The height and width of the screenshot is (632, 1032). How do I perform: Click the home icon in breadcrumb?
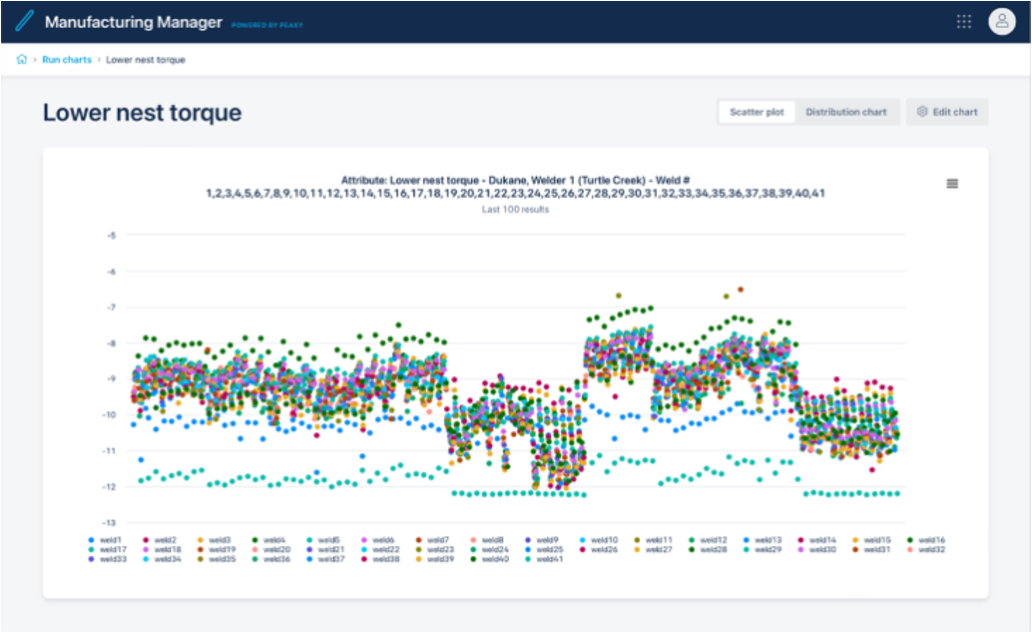(x=21, y=60)
